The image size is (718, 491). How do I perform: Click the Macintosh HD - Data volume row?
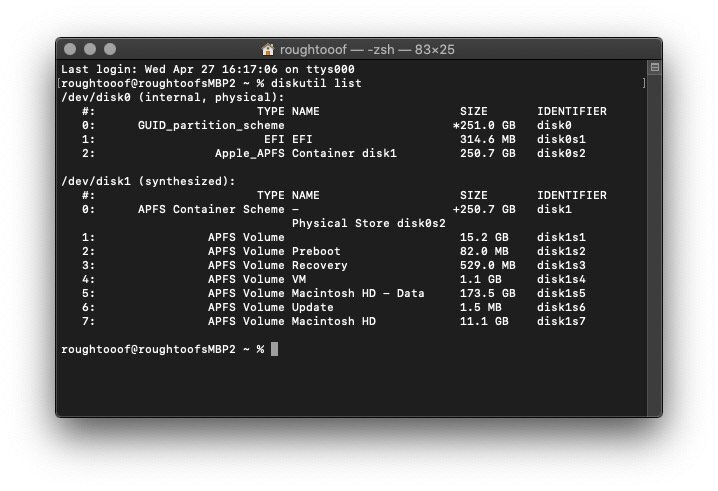click(x=334, y=293)
